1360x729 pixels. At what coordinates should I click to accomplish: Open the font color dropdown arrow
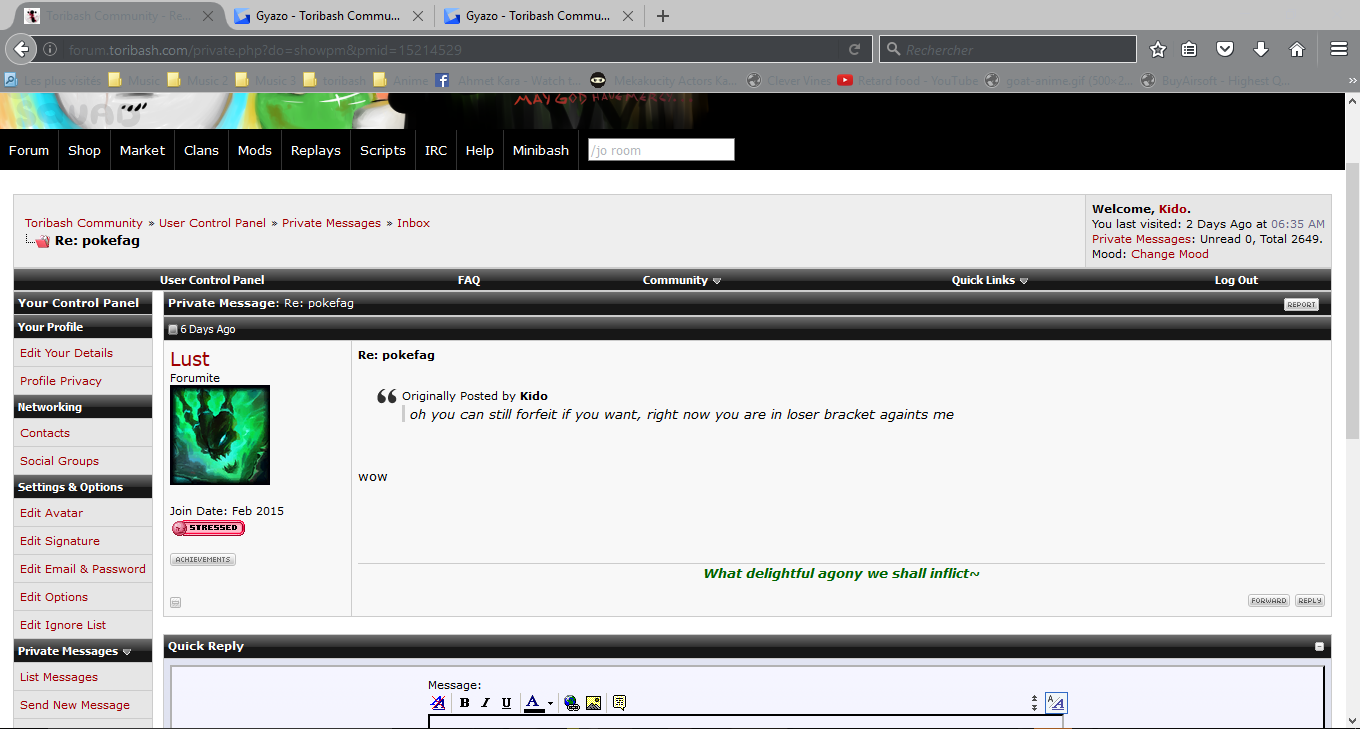[550, 704]
